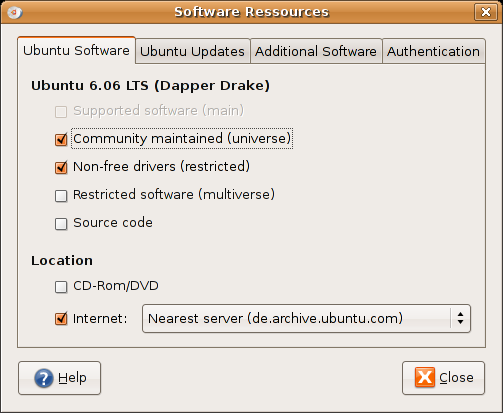The width and height of the screenshot is (503, 413).
Task: Uncheck the Internet location checkbox
Action: (61, 319)
